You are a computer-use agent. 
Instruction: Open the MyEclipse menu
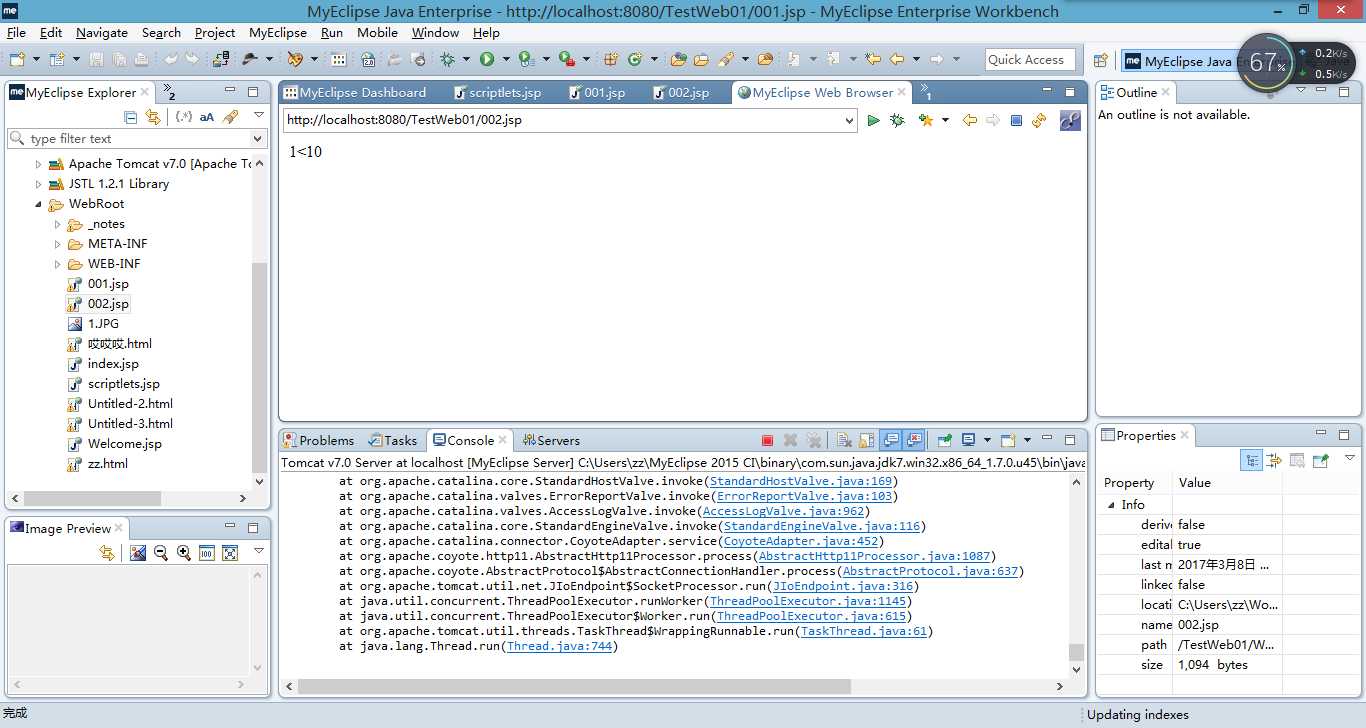[278, 32]
